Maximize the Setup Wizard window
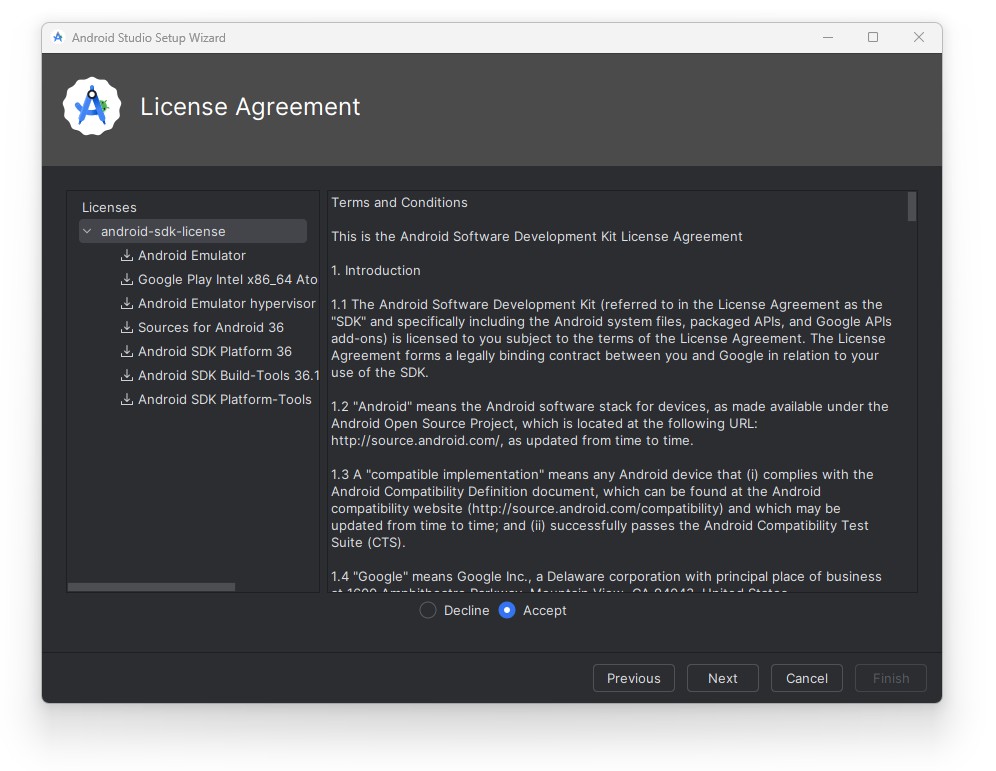This screenshot has height=771, width=996. click(x=873, y=37)
